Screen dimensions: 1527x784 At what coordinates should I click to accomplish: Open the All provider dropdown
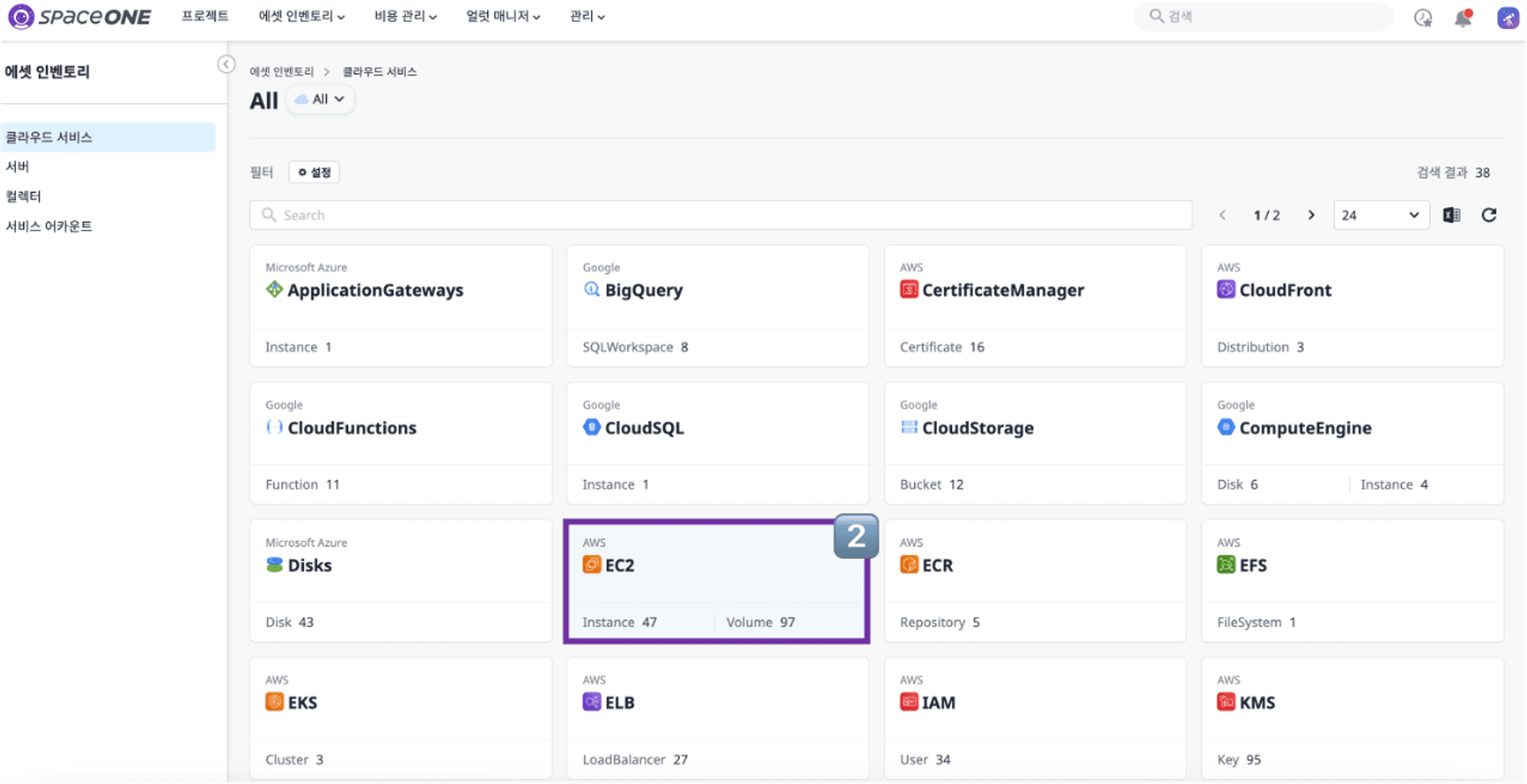(320, 99)
